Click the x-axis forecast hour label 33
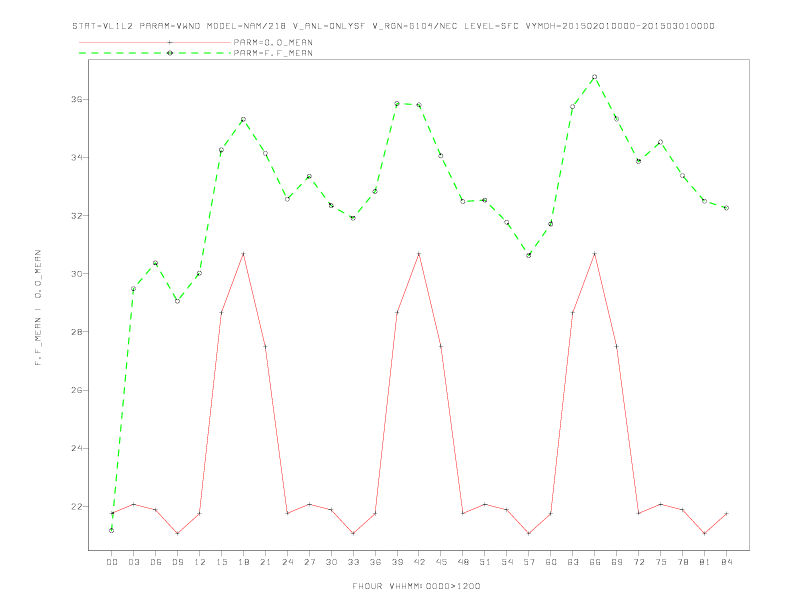792x612 pixels. click(x=353, y=562)
